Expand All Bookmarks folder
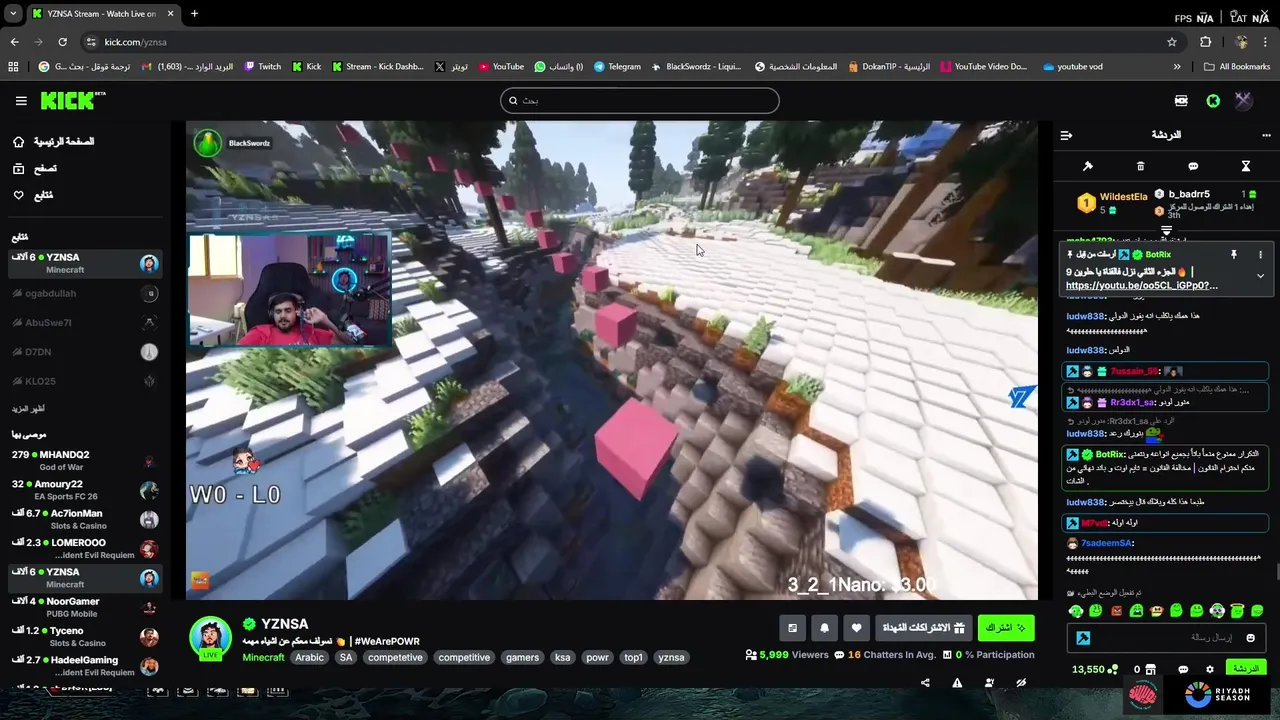 click(x=1237, y=67)
